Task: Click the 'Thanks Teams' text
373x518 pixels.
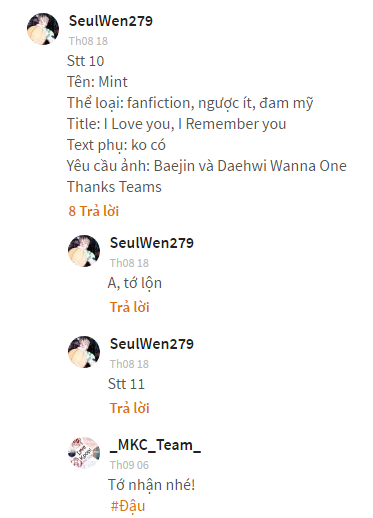Action: click(114, 187)
